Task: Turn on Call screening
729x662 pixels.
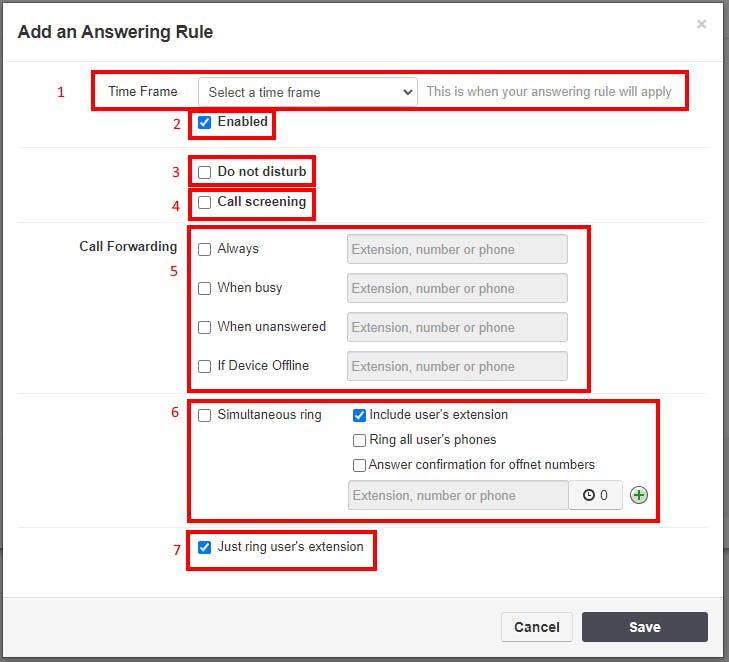Action: pos(205,202)
